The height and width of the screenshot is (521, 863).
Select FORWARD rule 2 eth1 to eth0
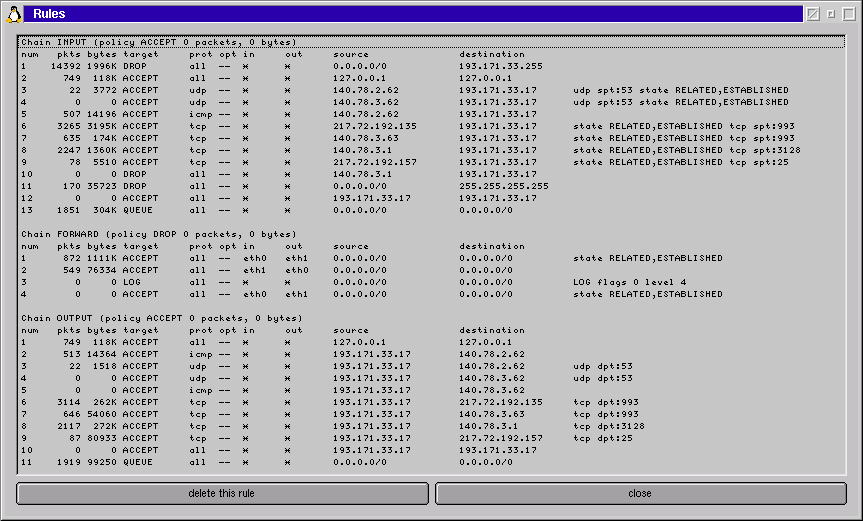click(x=432, y=270)
